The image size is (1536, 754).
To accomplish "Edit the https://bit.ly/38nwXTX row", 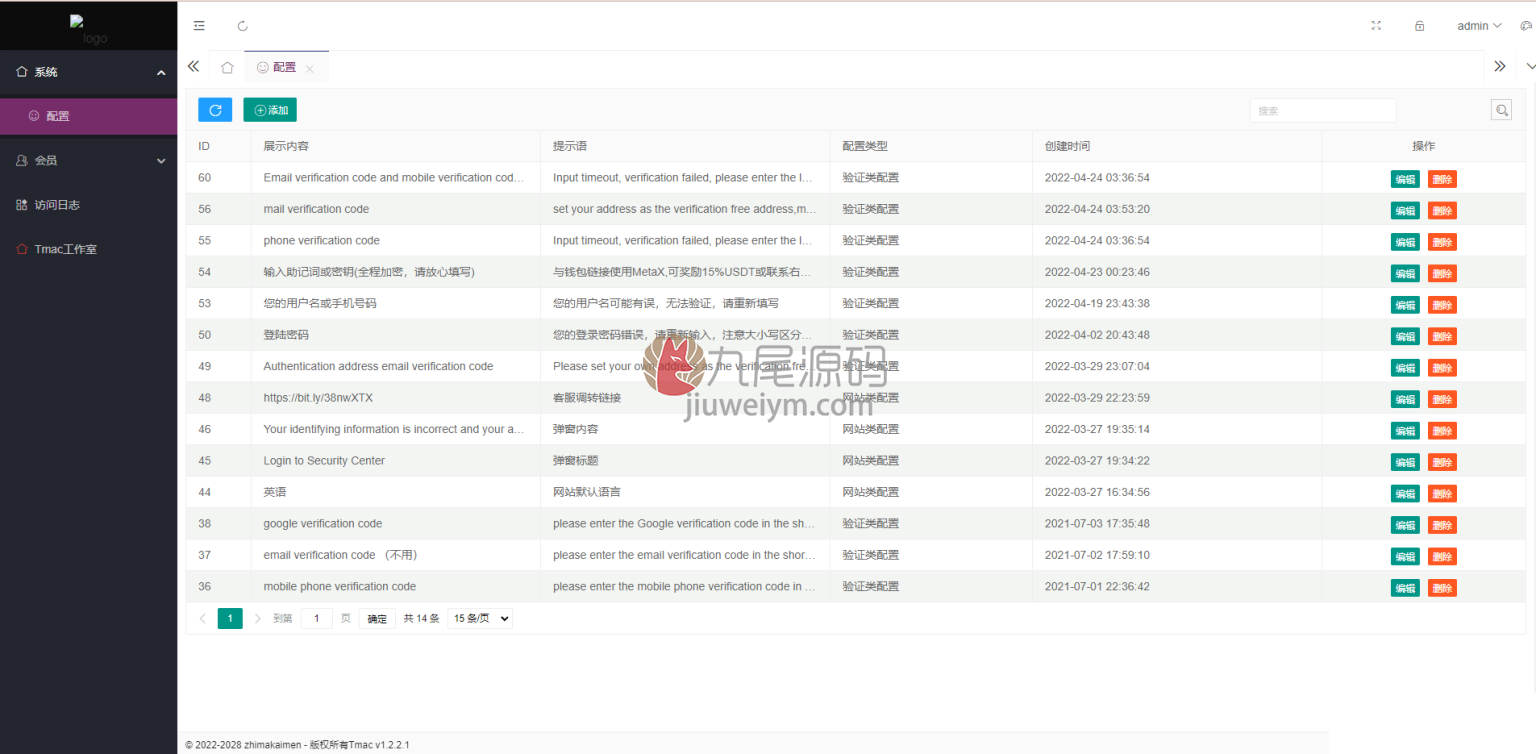I will (1405, 399).
